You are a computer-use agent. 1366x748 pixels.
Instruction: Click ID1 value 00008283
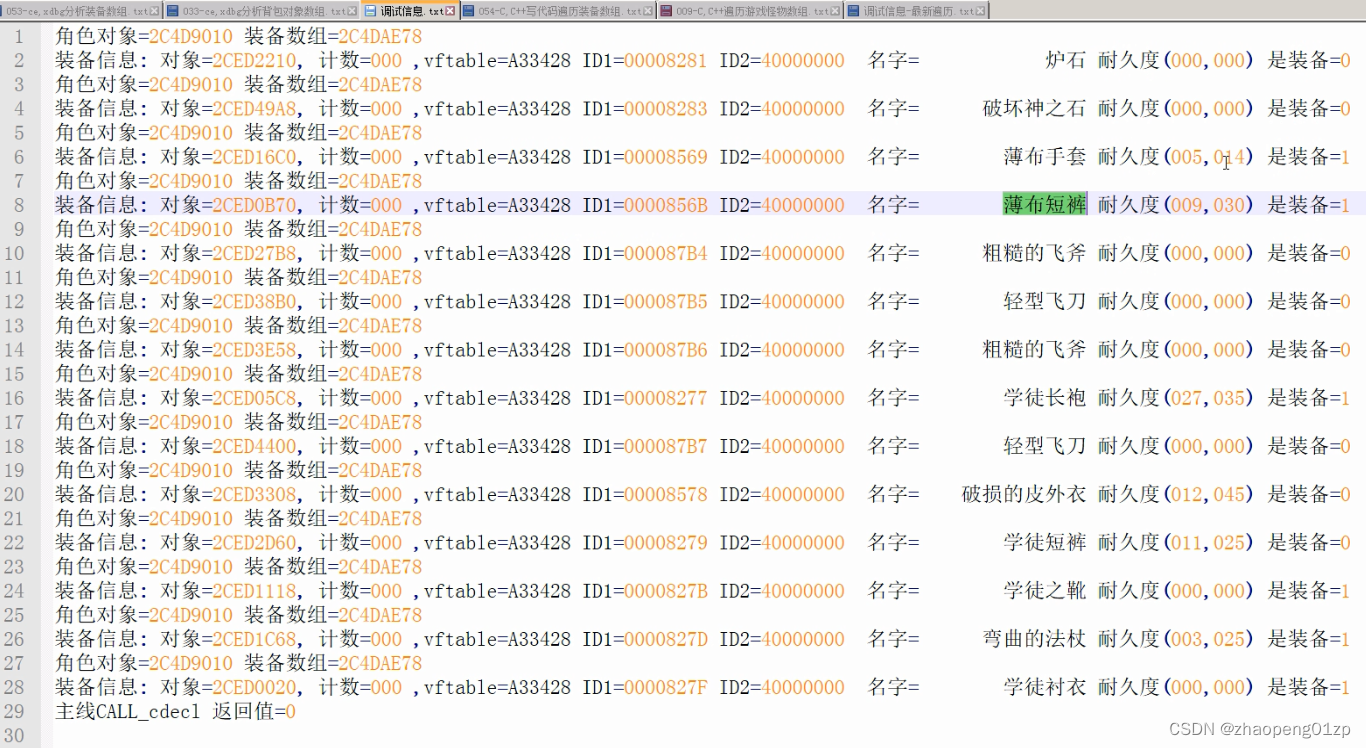click(665, 108)
